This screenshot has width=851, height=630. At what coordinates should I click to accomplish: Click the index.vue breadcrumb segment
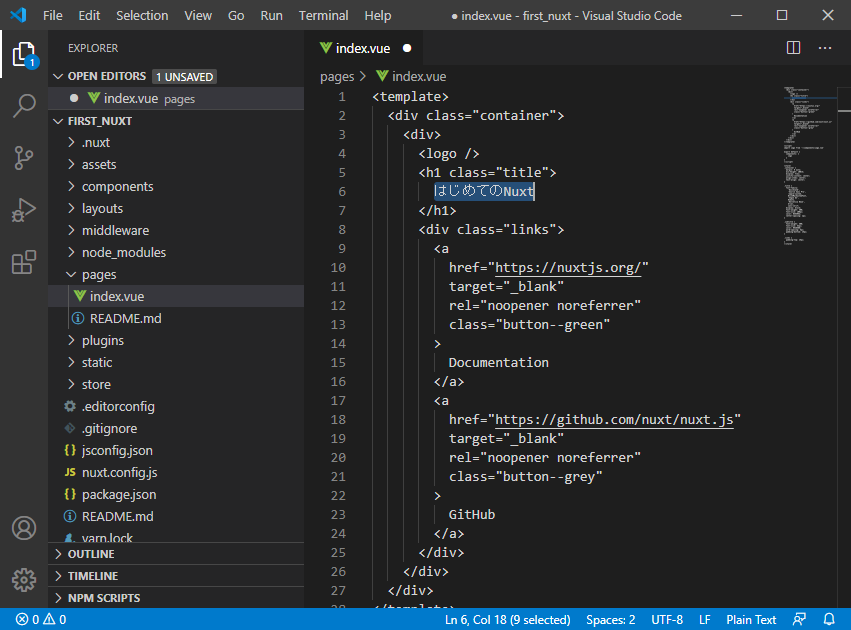point(412,77)
